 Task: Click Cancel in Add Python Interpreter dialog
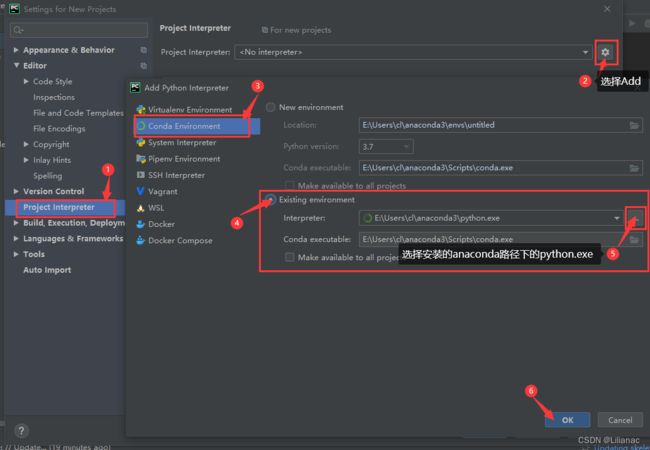point(620,420)
